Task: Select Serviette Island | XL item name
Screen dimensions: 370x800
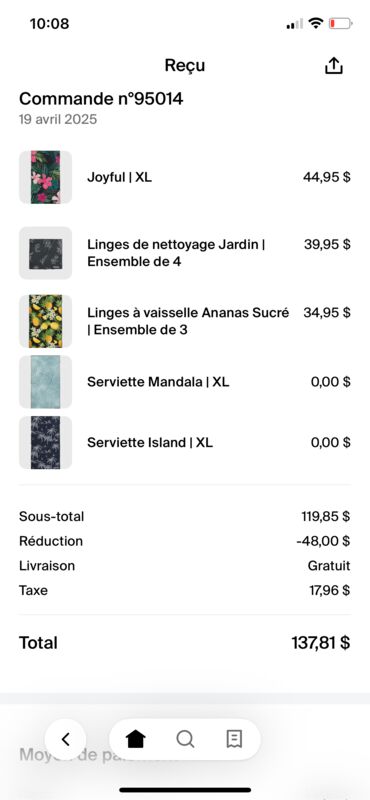Action: pos(150,442)
